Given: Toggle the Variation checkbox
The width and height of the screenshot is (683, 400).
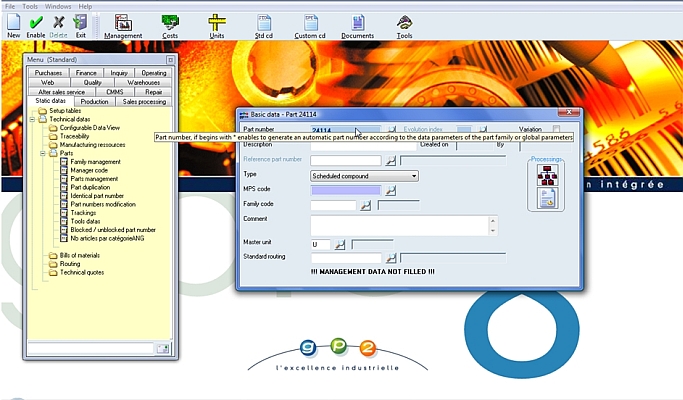Looking at the screenshot, I should click(x=556, y=129).
